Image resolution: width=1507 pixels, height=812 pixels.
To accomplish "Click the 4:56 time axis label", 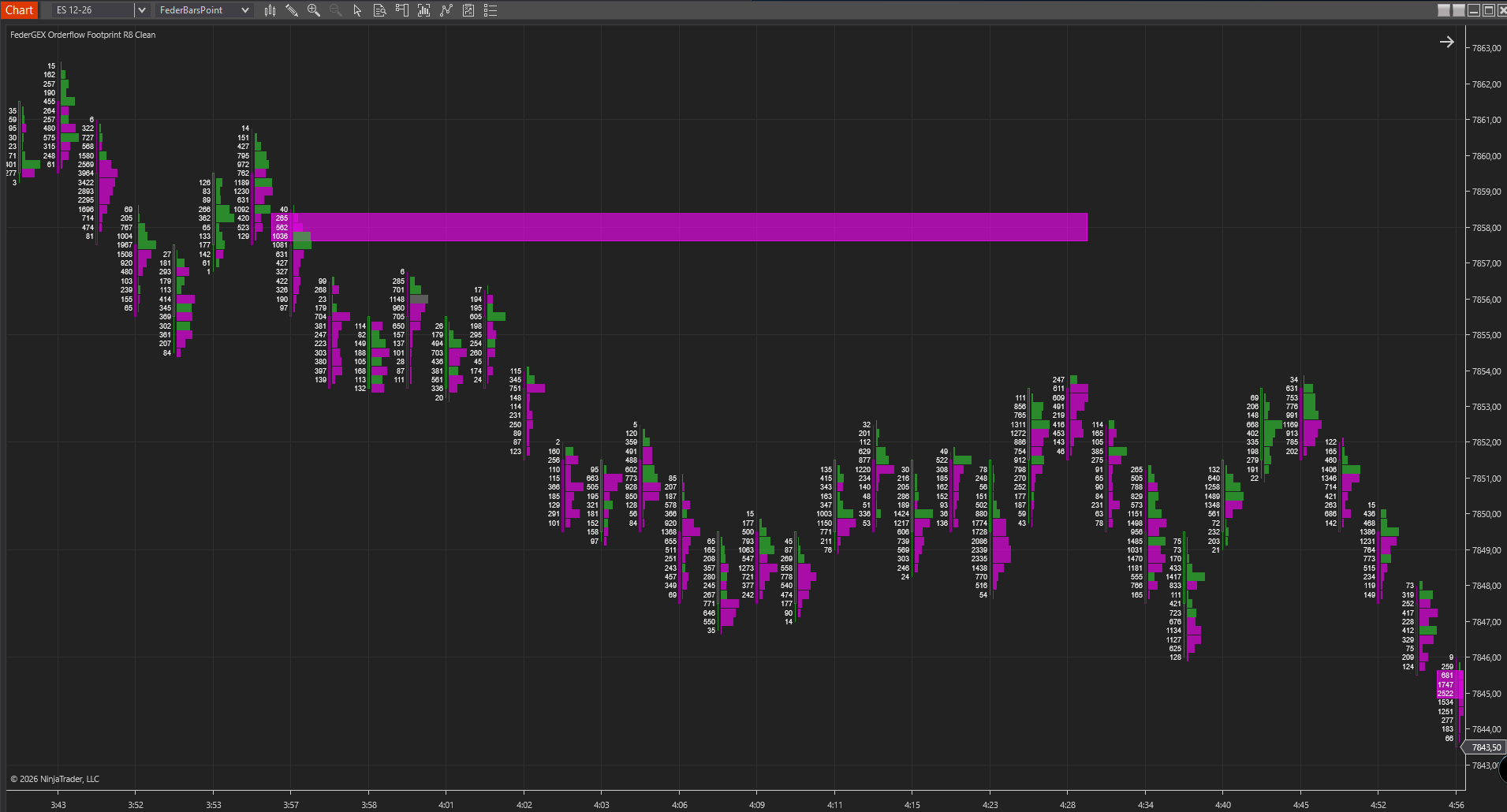I will coord(1456,805).
